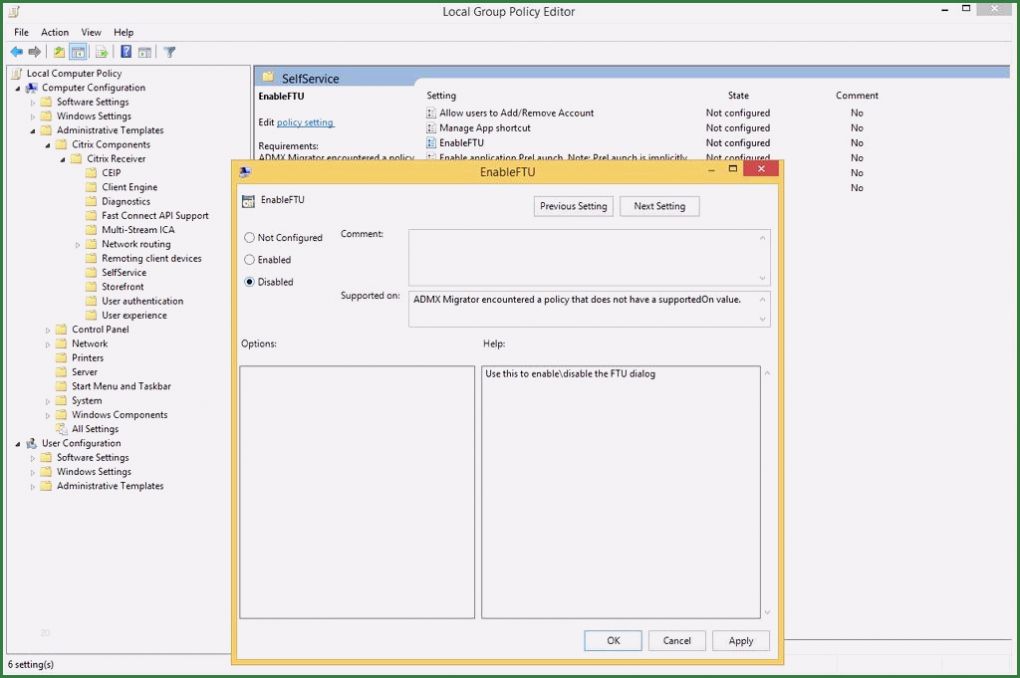Open the Action menu

[x=55, y=32]
